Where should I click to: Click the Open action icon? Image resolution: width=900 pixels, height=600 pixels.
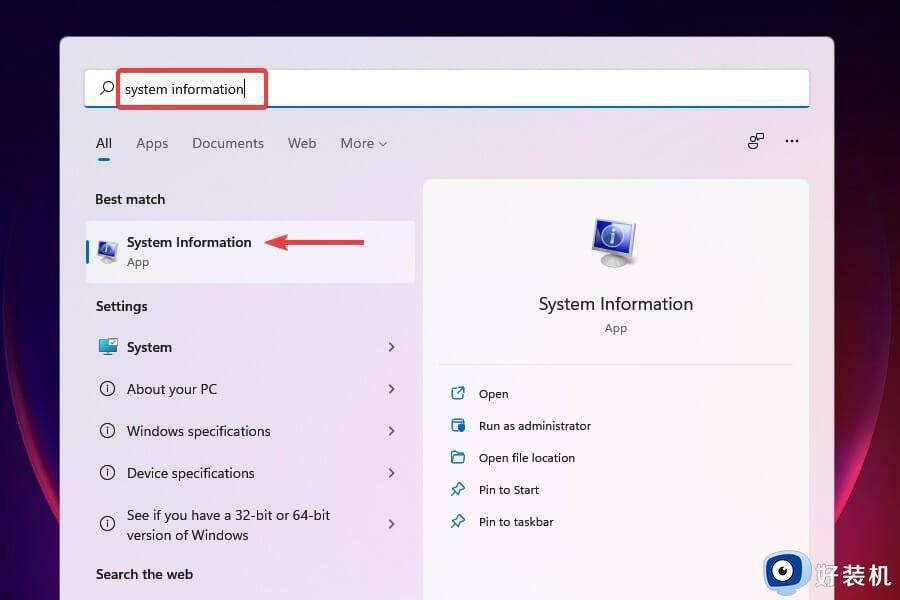(457, 393)
